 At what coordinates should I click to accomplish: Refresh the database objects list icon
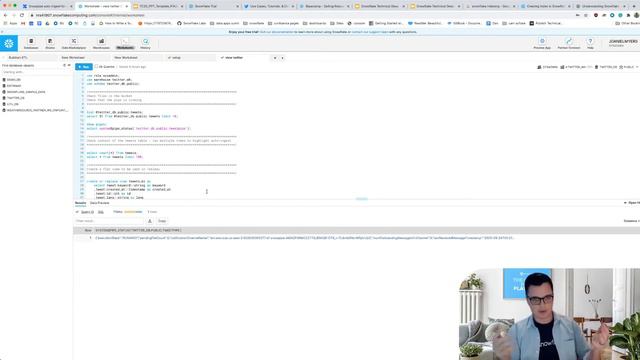pyautogui.click(x=64, y=65)
